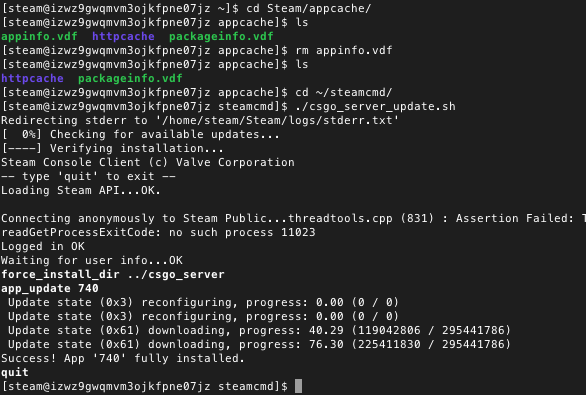
Task: Click the download progress 76.30 line
Action: (259, 344)
